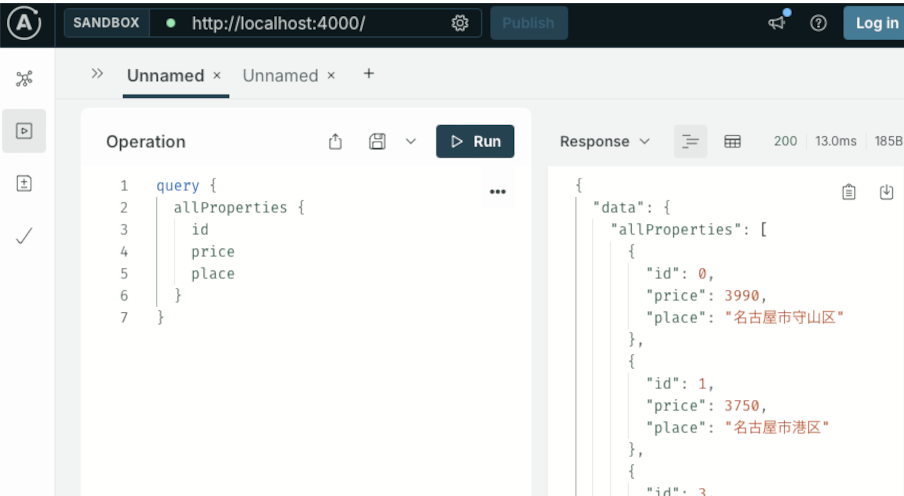Switch response to table view
This screenshot has width=904, height=496.
point(732,142)
